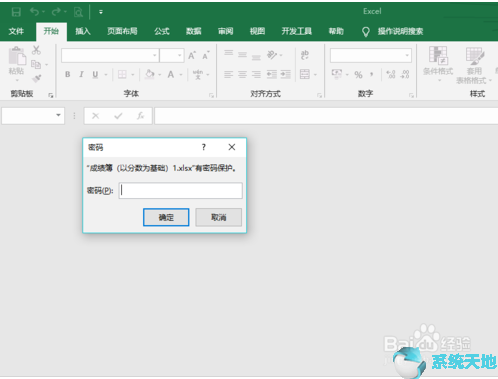The height and width of the screenshot is (379, 498).
Task: Click the Decrease Indent icon
Action: (272, 74)
